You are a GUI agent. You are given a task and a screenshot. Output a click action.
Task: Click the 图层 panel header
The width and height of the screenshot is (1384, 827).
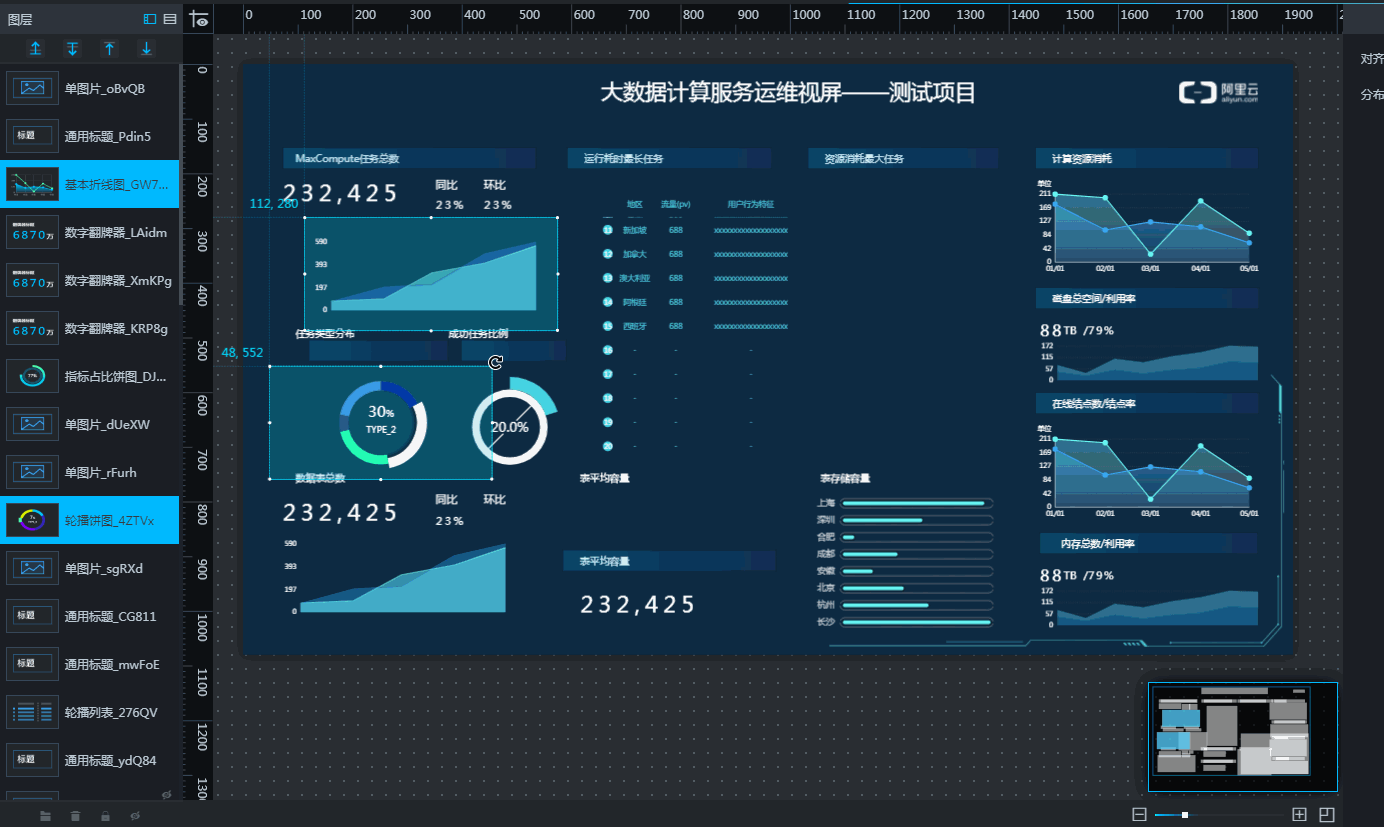point(20,19)
